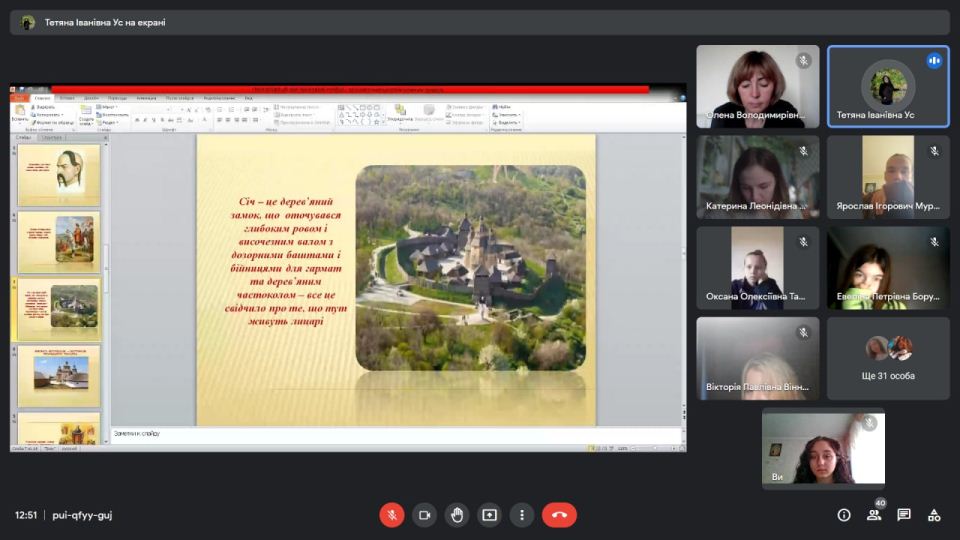The width and height of the screenshot is (960, 540).
Task: Click the meeting code pui-qfyy-guj
Action: click(x=82, y=515)
